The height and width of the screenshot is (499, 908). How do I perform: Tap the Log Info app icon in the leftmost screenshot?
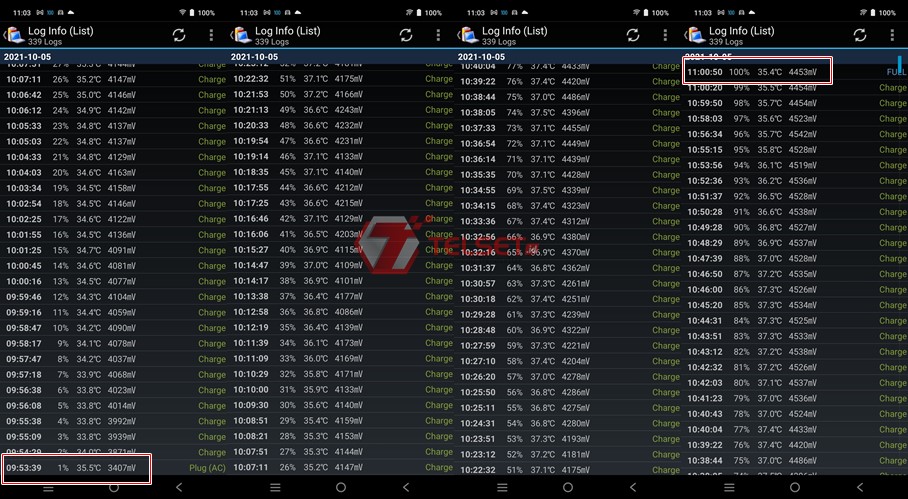(14, 36)
